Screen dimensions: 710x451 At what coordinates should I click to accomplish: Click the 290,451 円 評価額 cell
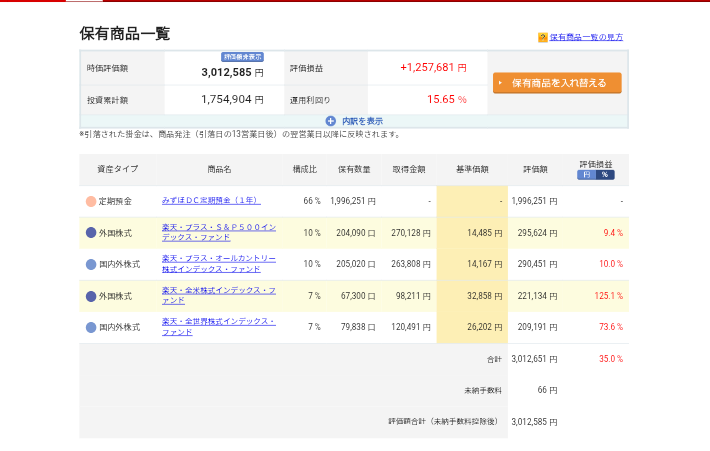tap(537, 264)
